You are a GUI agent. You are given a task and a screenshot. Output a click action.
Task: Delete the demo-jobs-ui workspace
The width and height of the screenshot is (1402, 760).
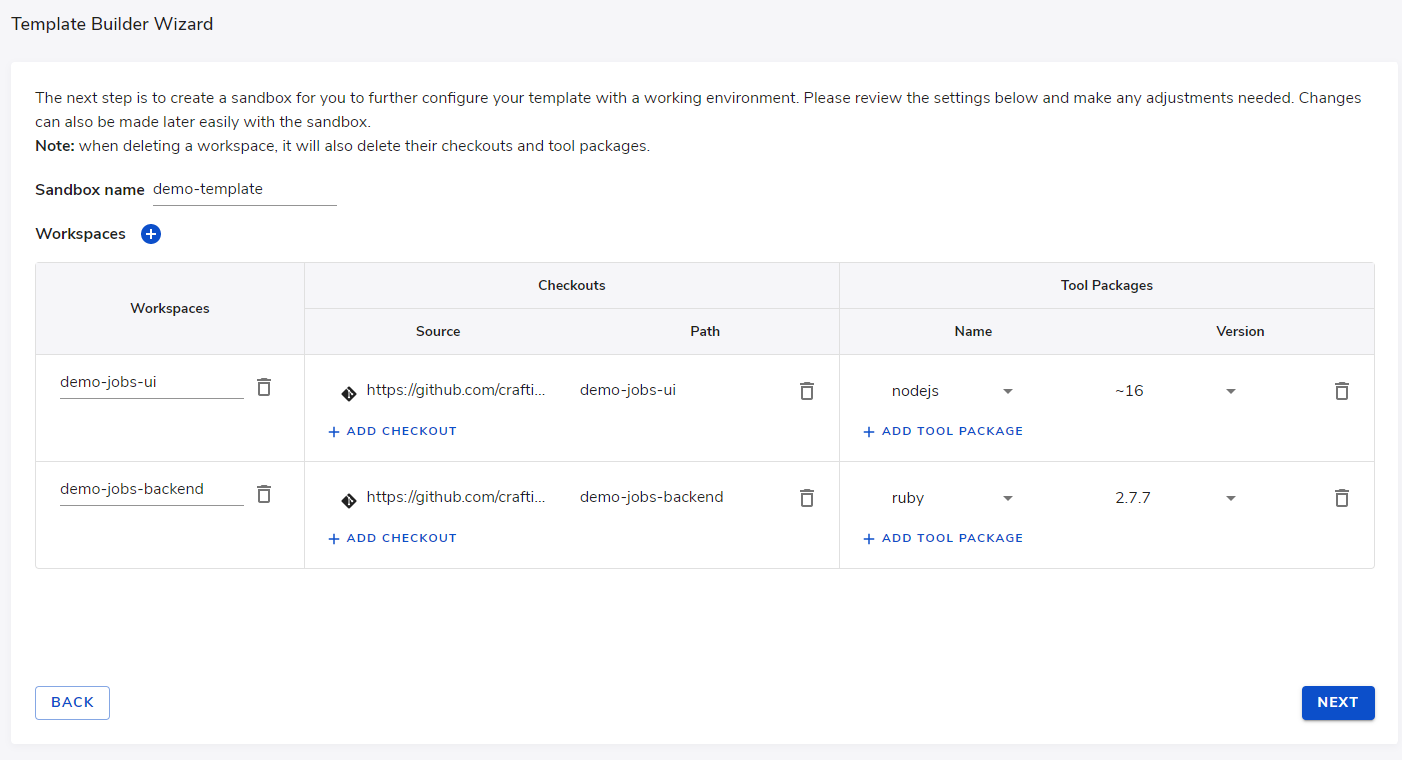pos(264,387)
